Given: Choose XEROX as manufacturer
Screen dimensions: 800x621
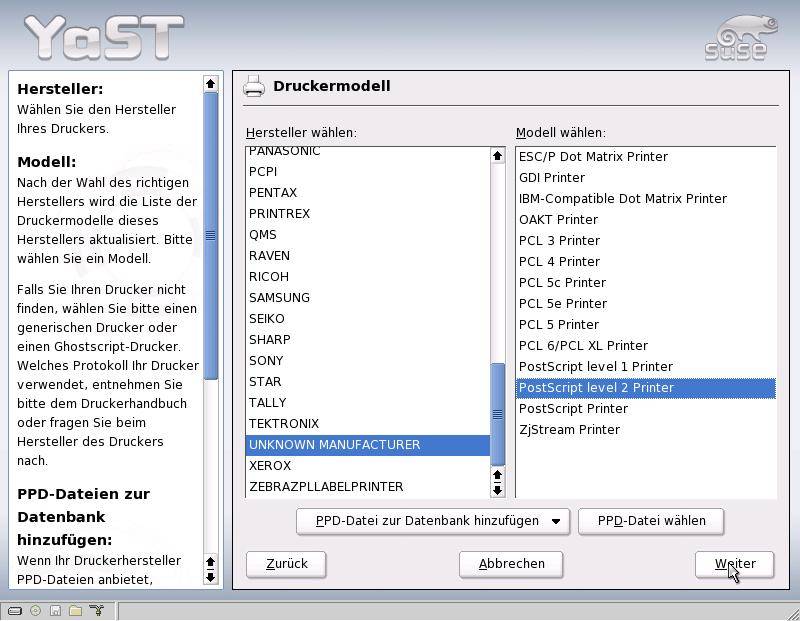Looking at the screenshot, I should coord(367,466).
